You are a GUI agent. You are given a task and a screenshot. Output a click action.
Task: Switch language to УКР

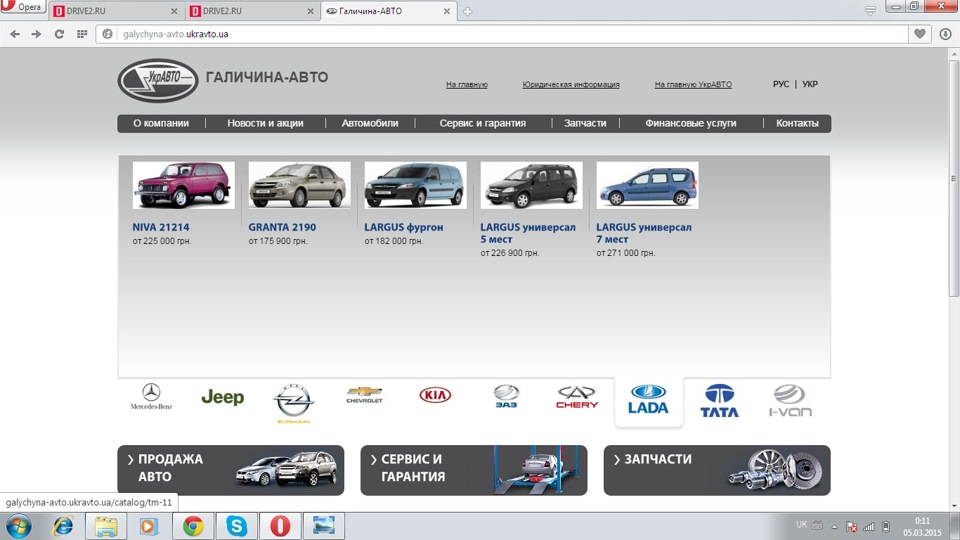point(810,84)
